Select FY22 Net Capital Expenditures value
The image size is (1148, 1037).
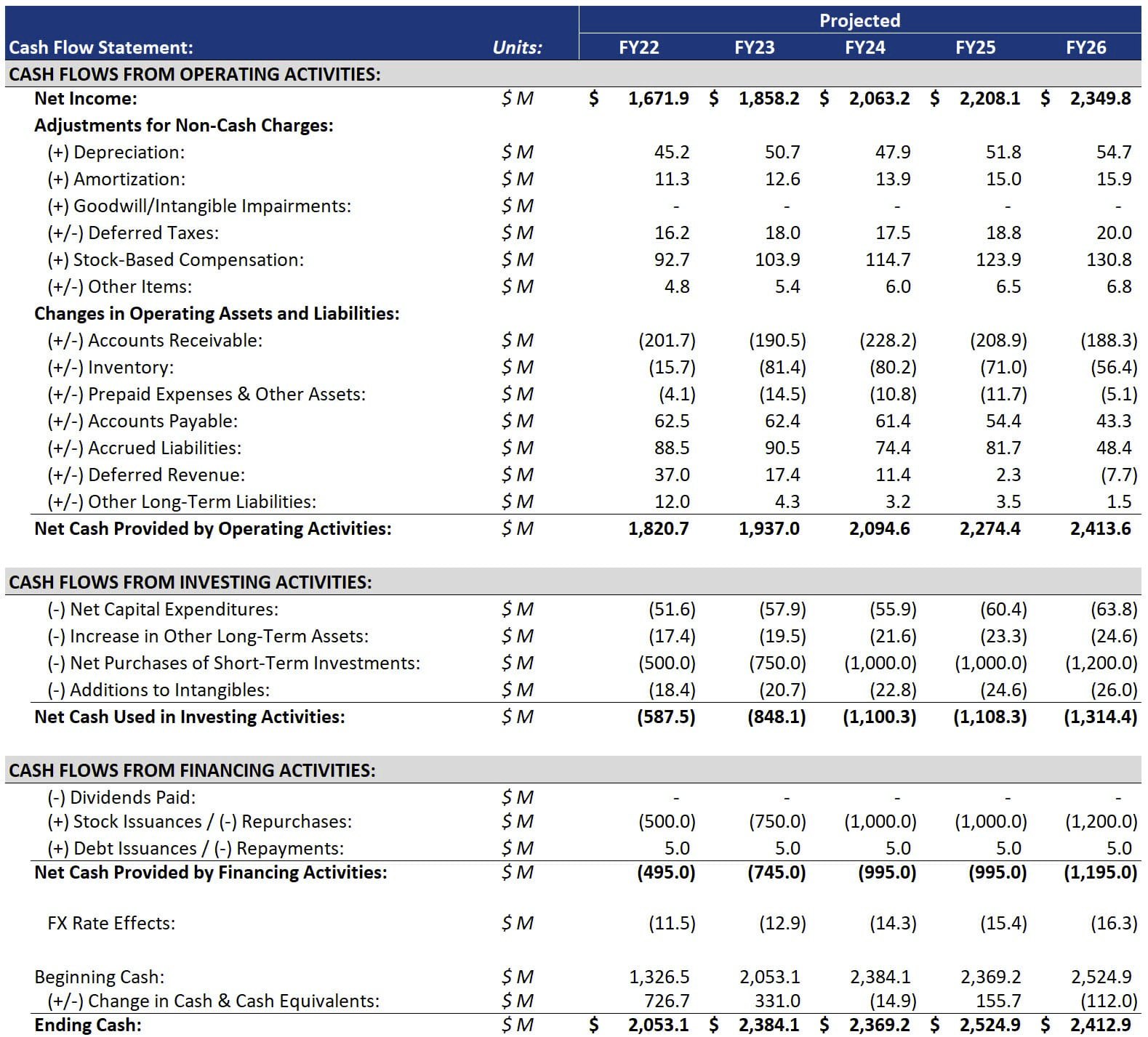(x=672, y=610)
